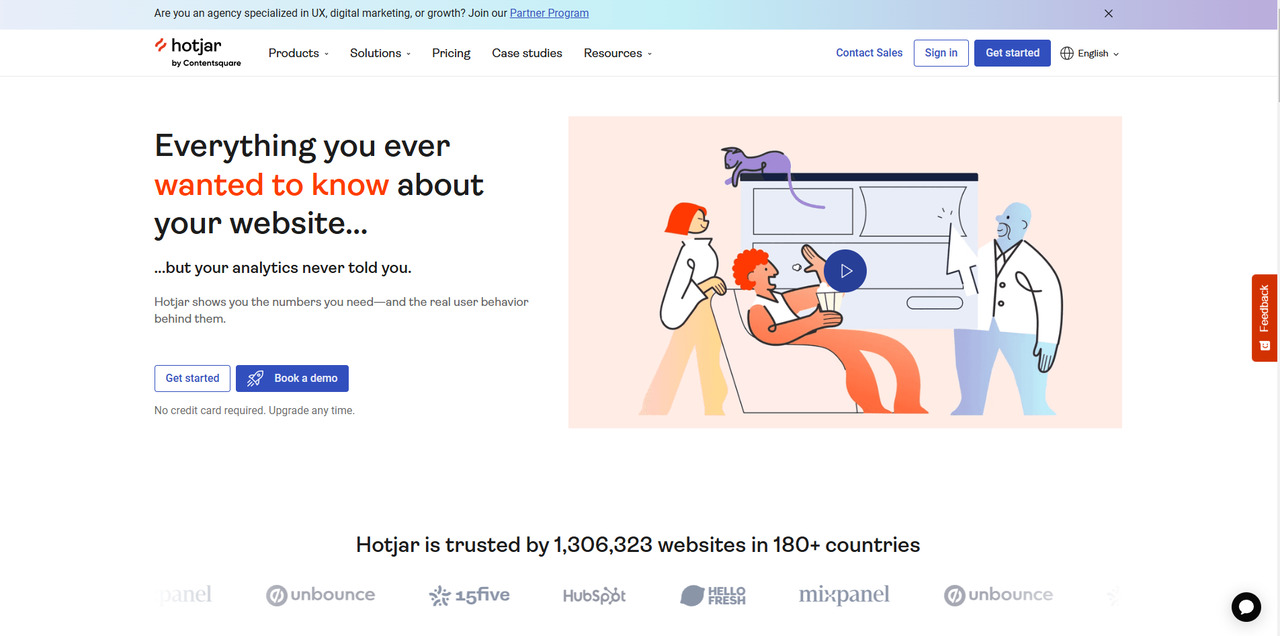Open the chat widget bubble
This screenshot has width=1280, height=636.
point(1246,606)
